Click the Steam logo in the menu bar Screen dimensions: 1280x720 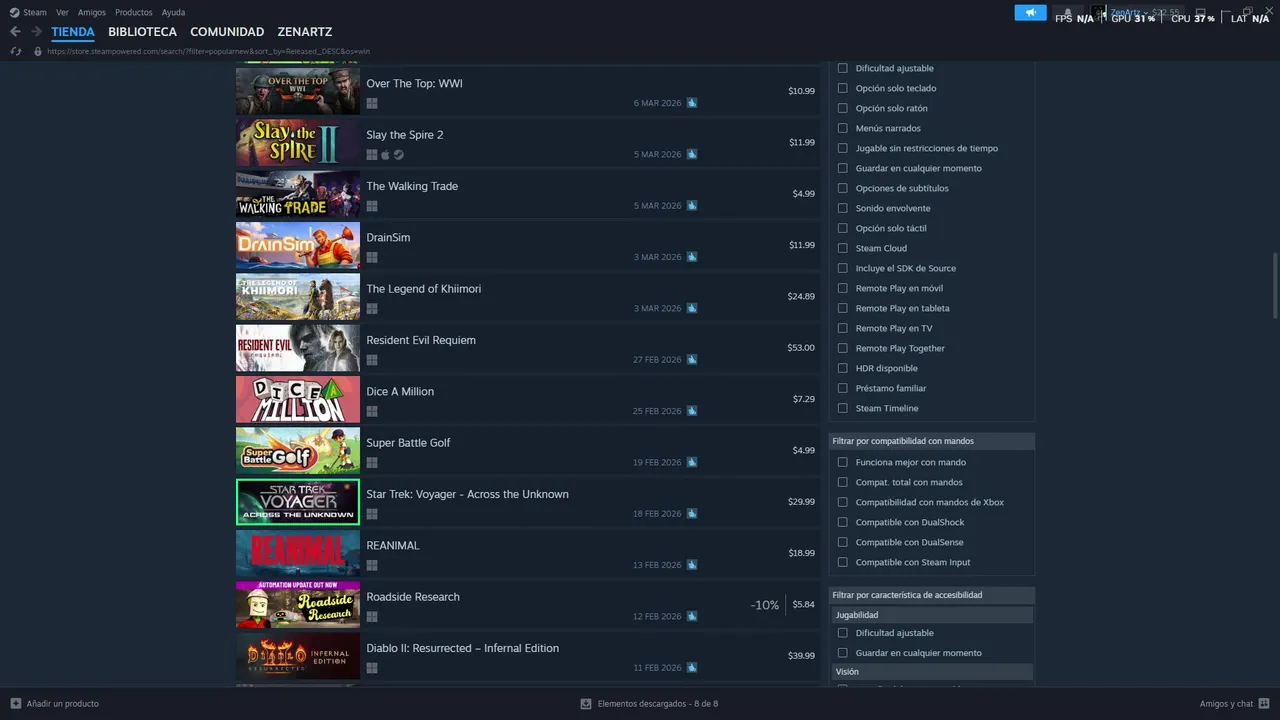pos(14,12)
